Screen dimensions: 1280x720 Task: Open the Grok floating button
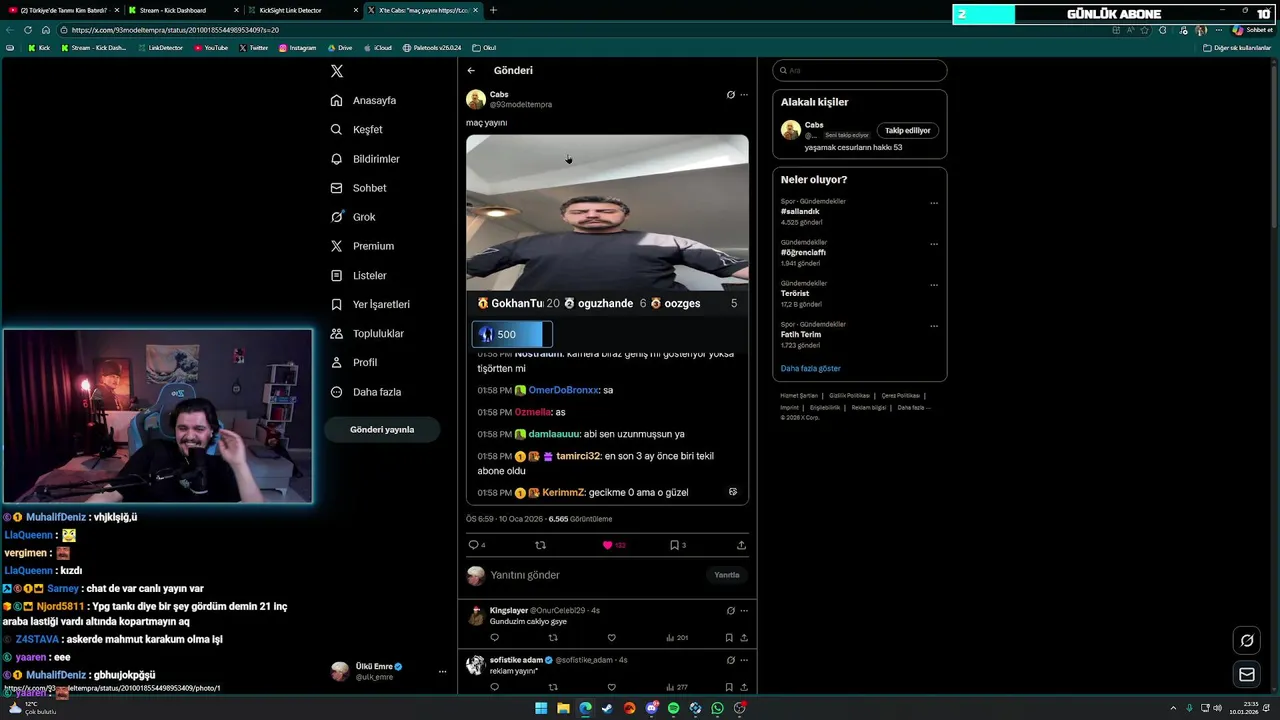[1247, 641]
